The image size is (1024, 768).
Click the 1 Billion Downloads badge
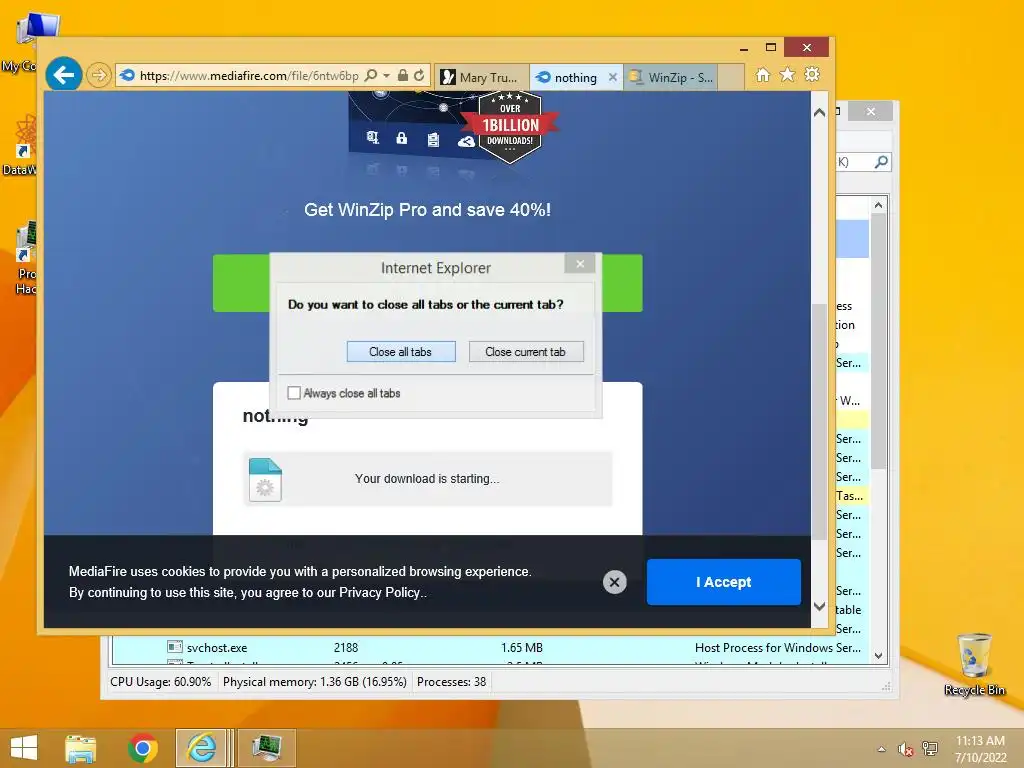510,127
